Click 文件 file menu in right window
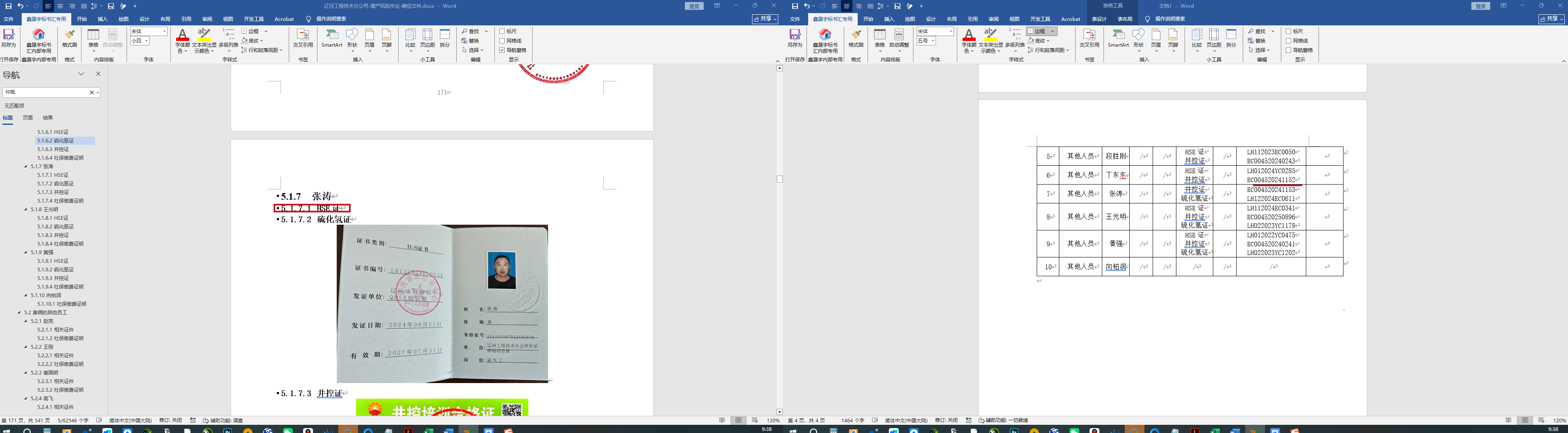 click(795, 19)
